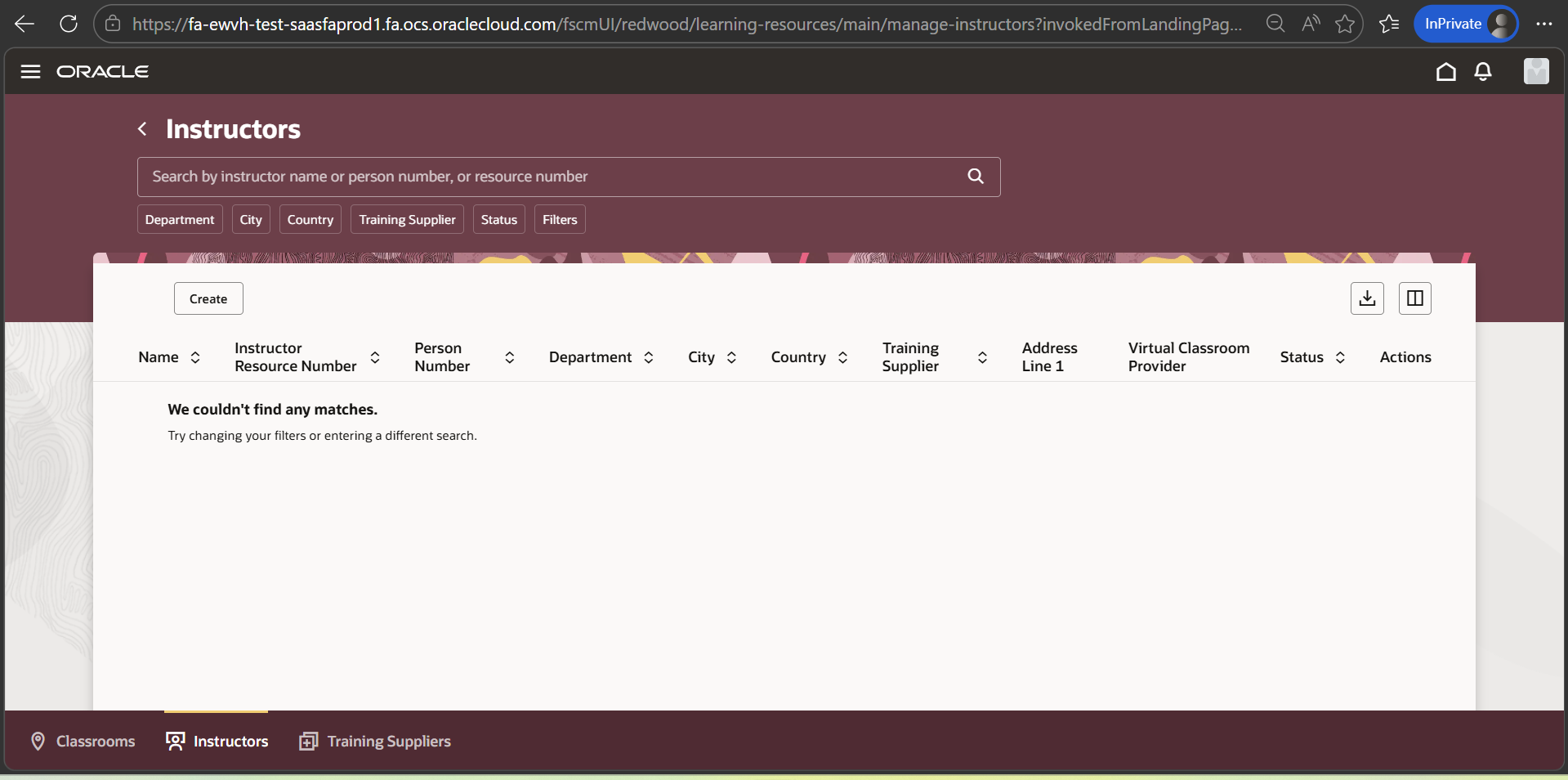Open the Country filter chip

[x=310, y=219]
